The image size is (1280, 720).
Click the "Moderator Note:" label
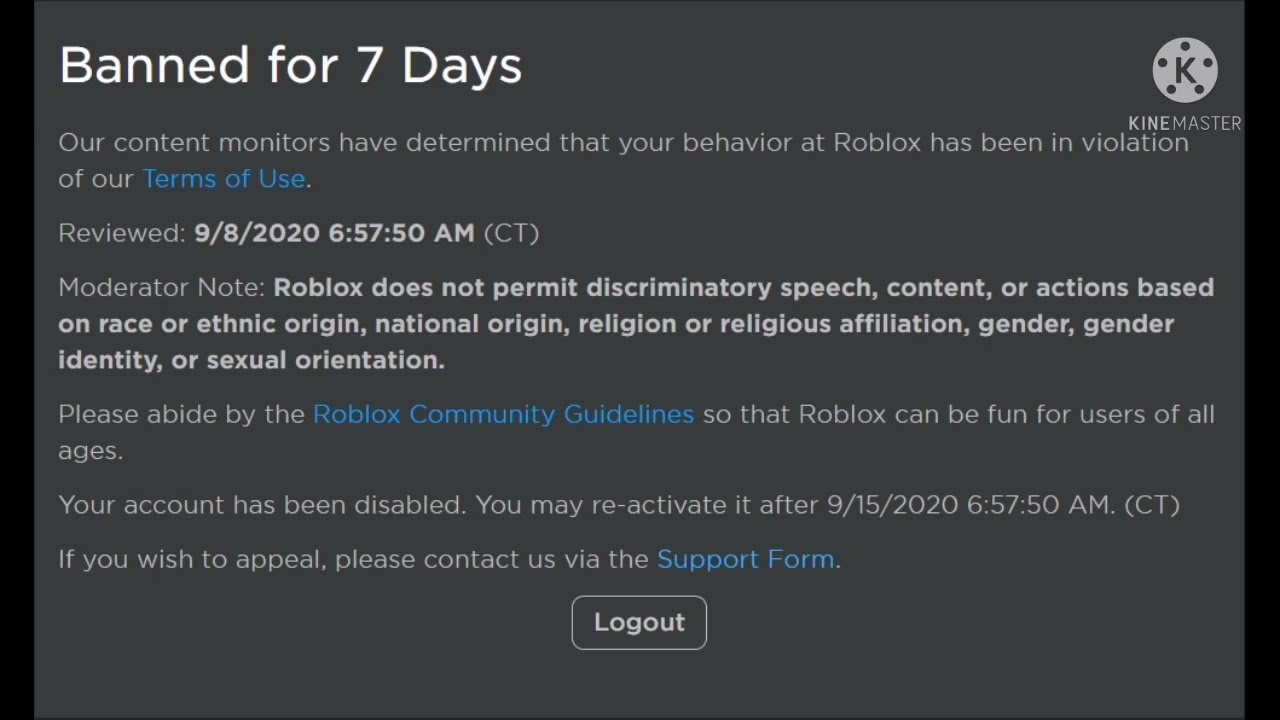pos(161,288)
